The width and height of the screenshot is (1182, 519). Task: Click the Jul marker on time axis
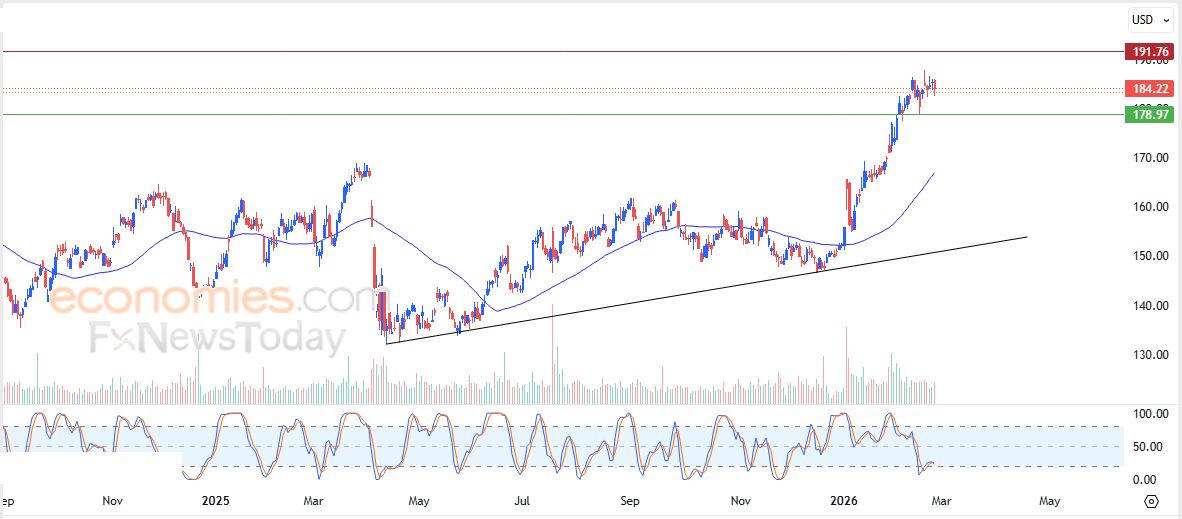point(522,500)
